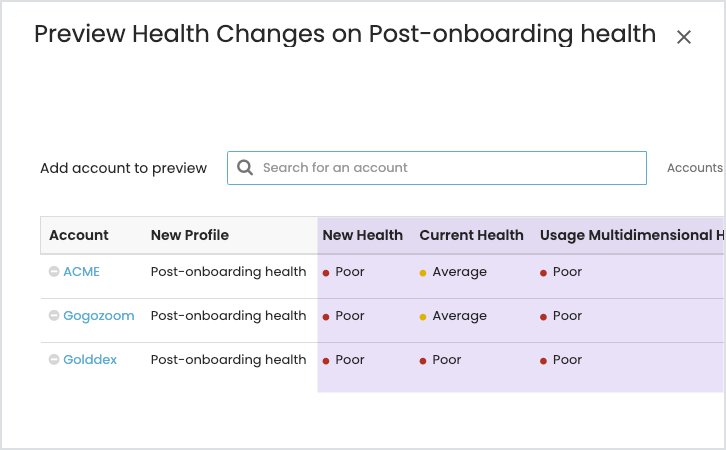Click the New Profile column header
The image size is (726, 450).
point(190,236)
